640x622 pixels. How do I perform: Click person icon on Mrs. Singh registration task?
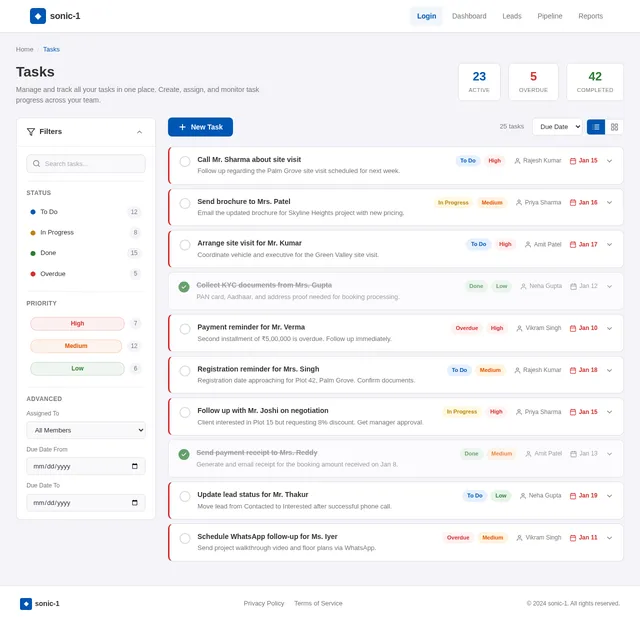(x=517, y=370)
